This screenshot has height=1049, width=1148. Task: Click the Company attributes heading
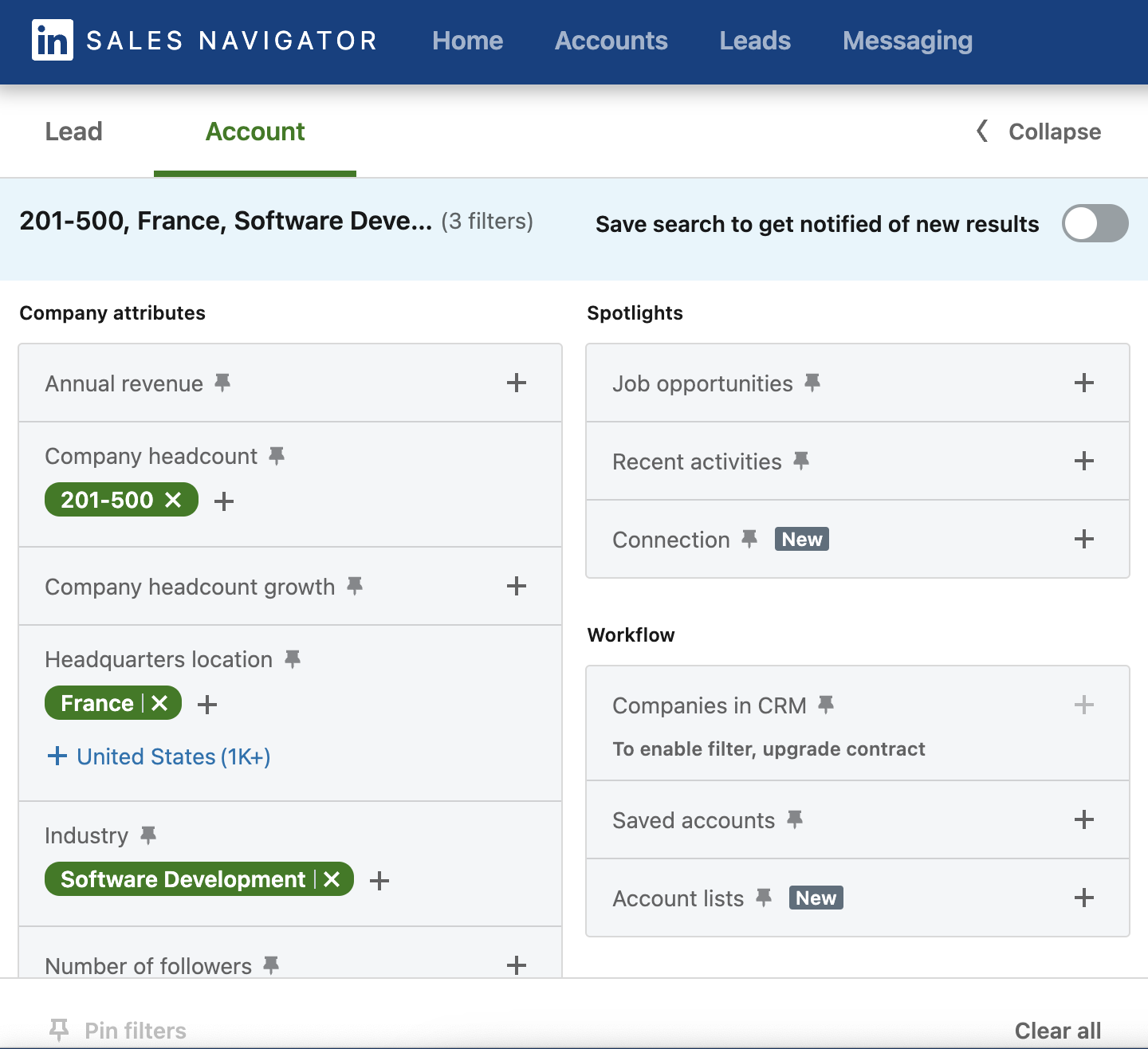112,313
